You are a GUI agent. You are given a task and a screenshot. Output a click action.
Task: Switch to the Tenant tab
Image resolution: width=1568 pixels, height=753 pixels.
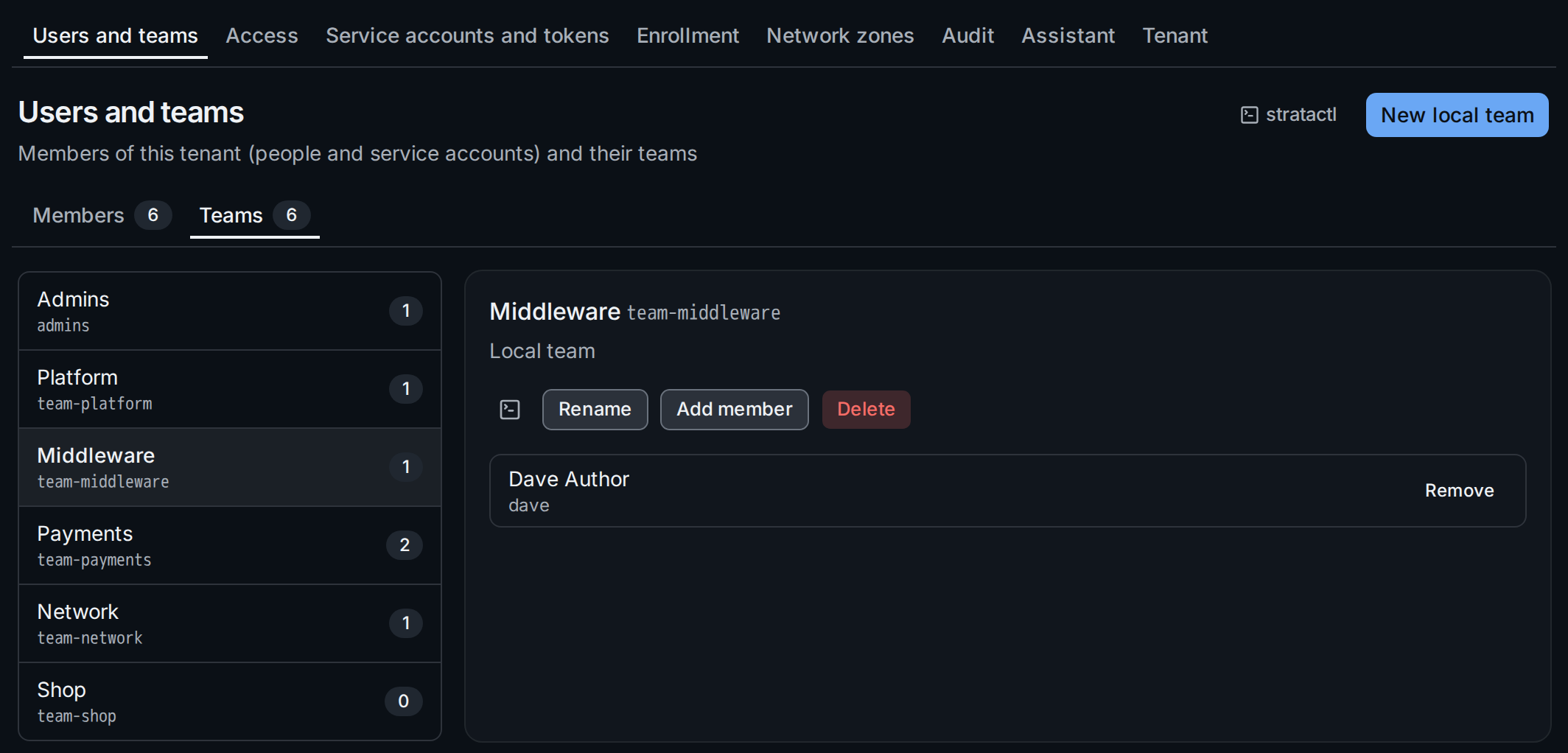1175,35
